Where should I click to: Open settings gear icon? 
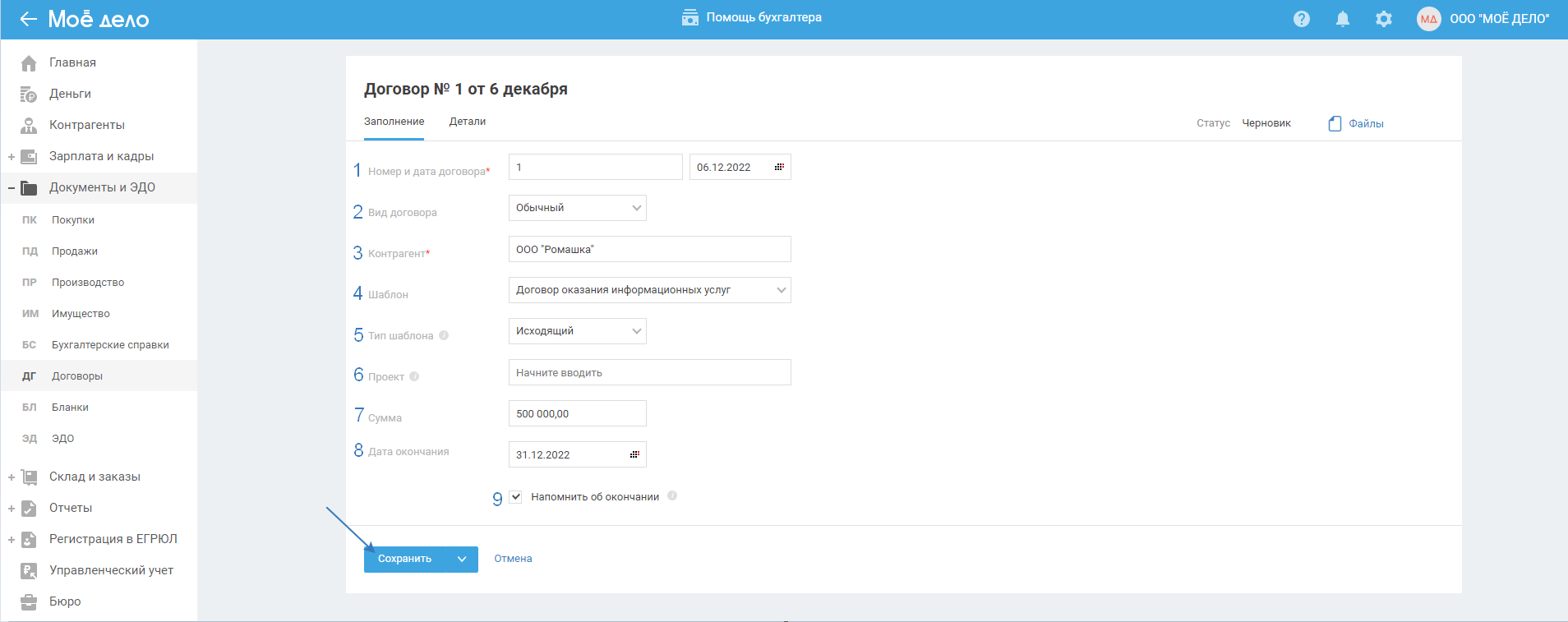click(1384, 19)
